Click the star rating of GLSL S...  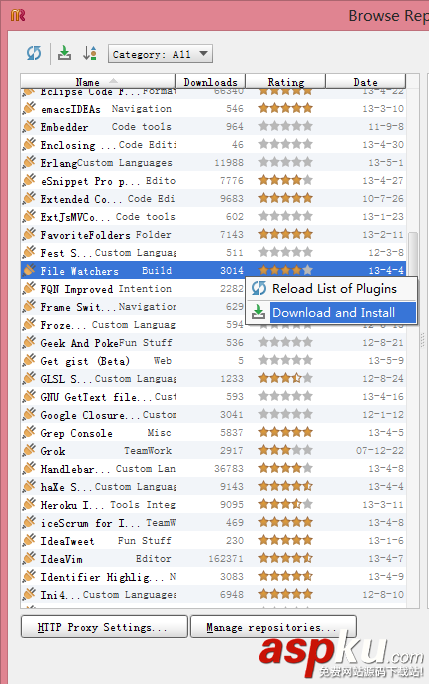[x=285, y=378]
